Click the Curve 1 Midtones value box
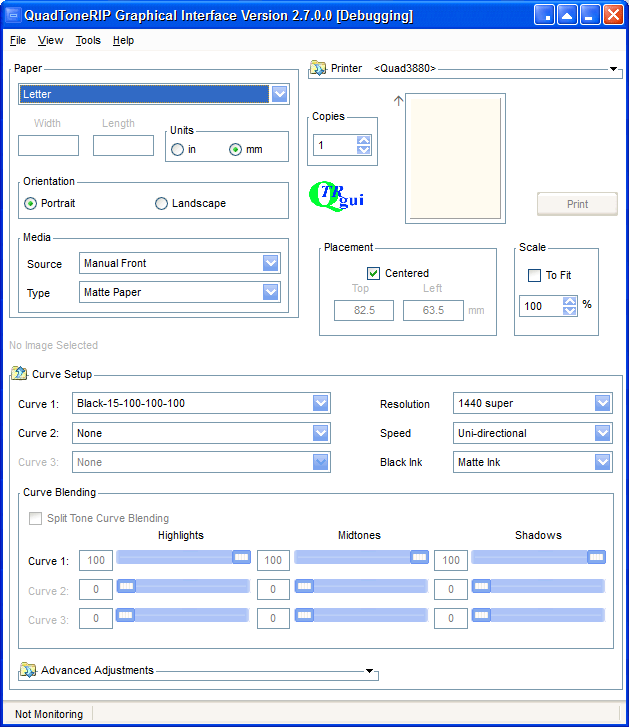The width and height of the screenshot is (629, 727). pyautogui.click(x=273, y=561)
